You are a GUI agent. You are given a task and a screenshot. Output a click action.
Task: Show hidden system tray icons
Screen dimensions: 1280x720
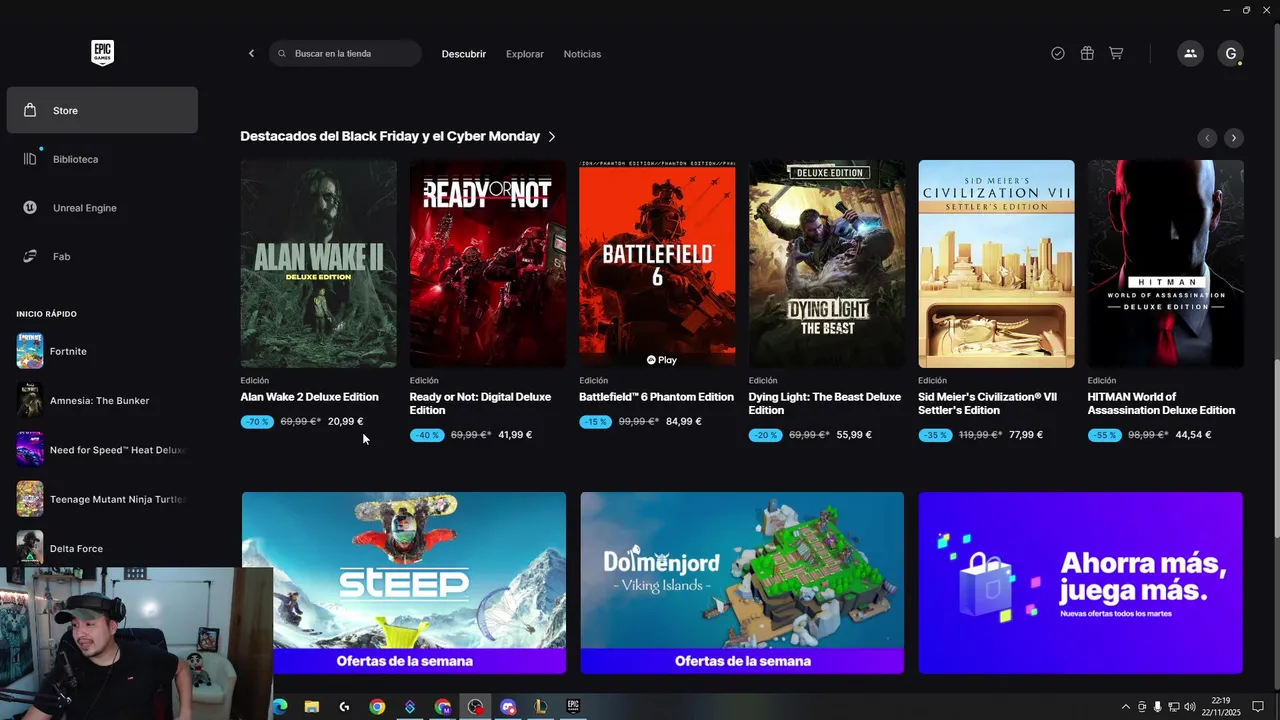pos(1125,707)
